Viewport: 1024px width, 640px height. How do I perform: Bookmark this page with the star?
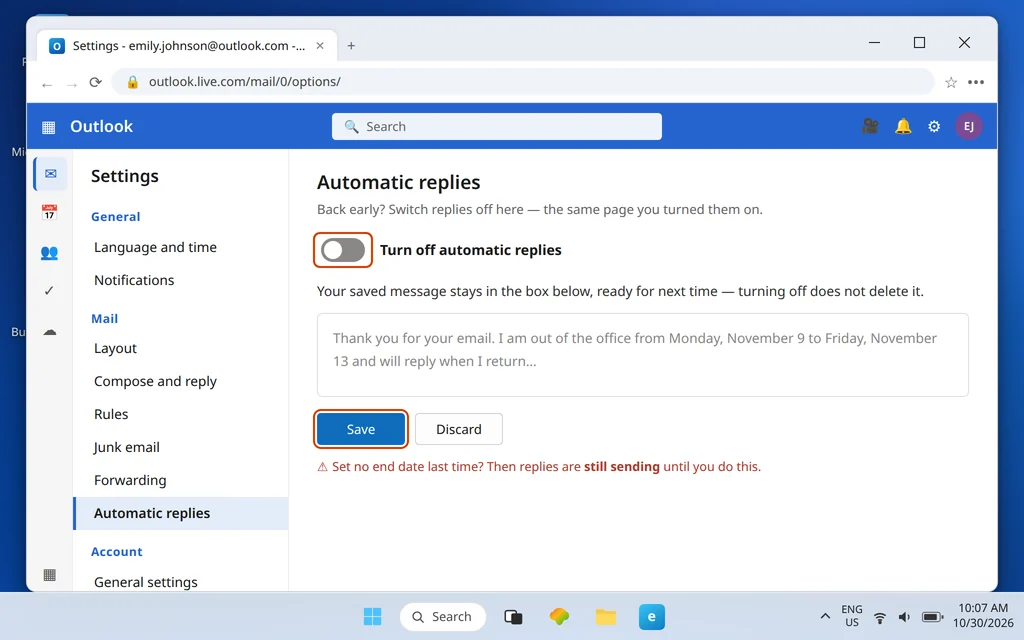point(951,82)
